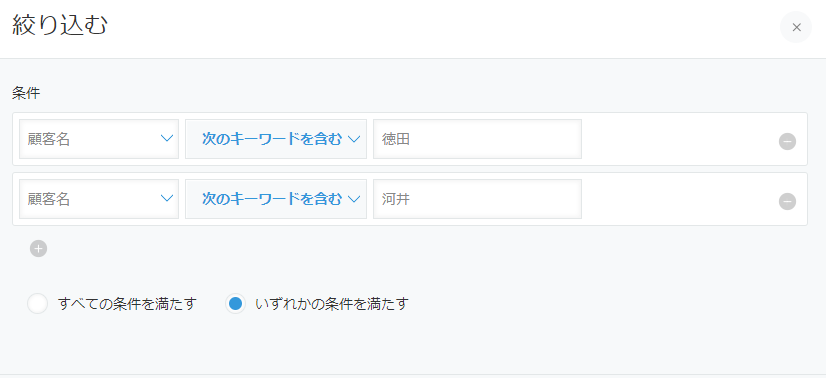Click the 条件 section label

[x=26, y=94]
